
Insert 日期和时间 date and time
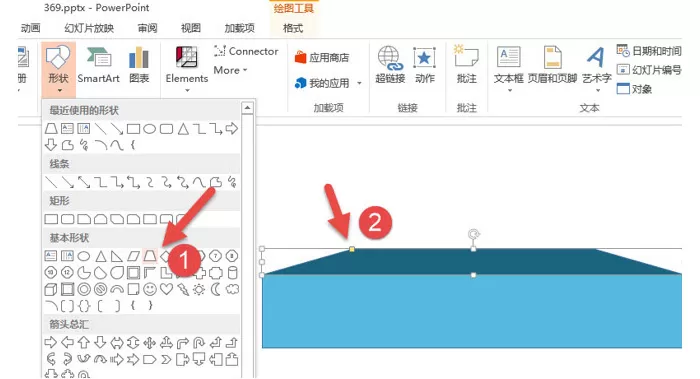649,51
